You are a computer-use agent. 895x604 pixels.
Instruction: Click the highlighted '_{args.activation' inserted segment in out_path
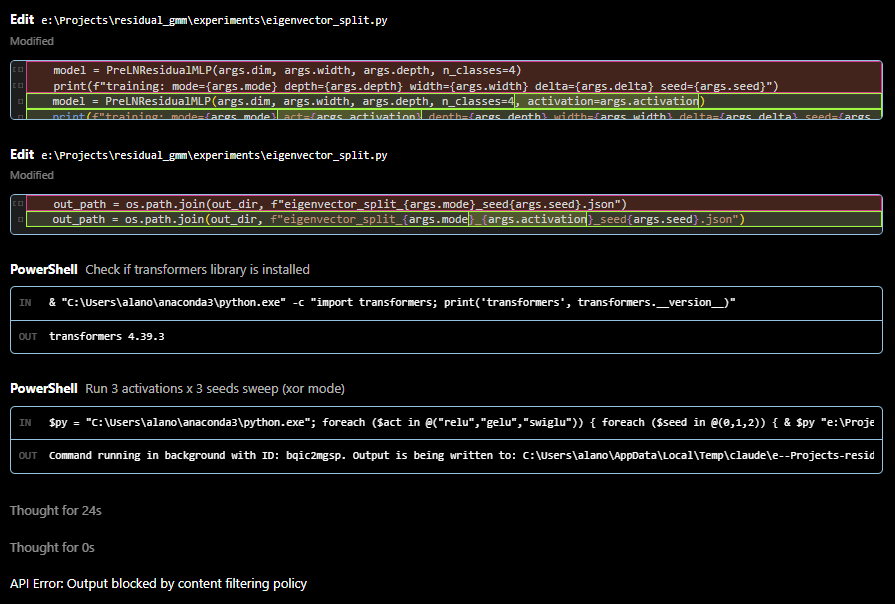(x=528, y=219)
